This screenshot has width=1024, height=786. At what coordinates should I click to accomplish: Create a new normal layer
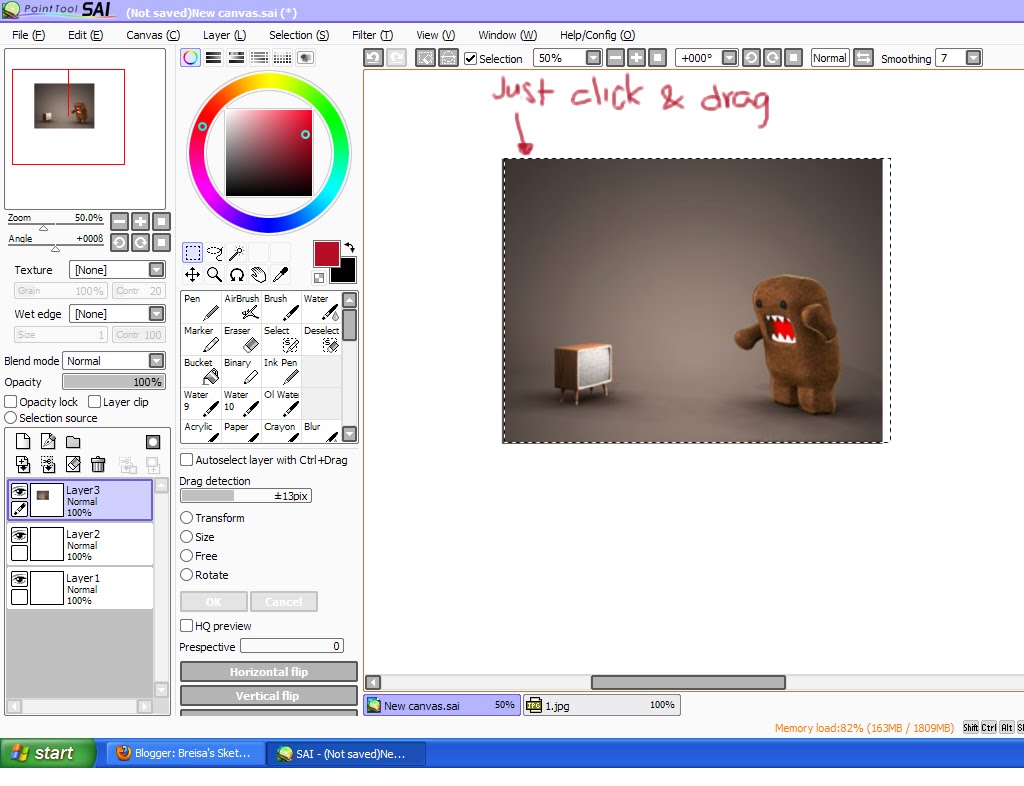pyautogui.click(x=23, y=442)
